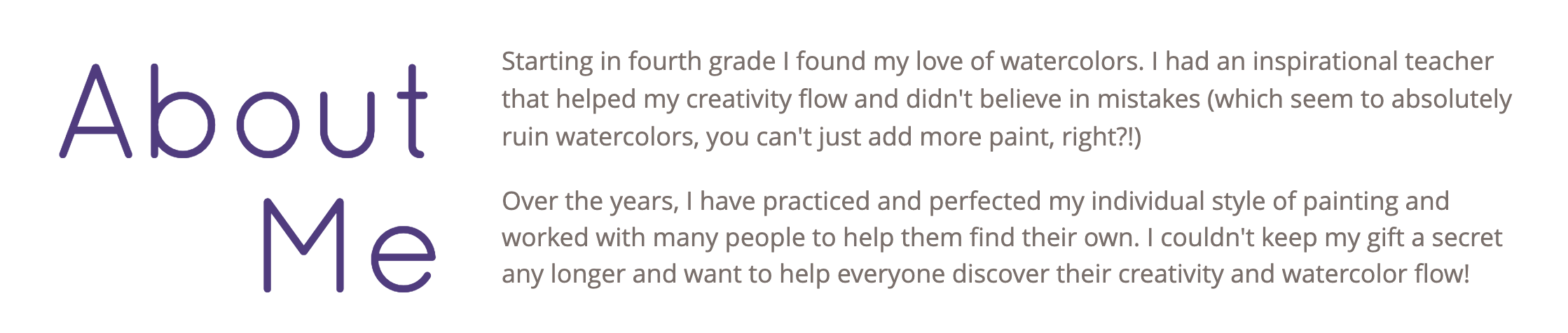The height and width of the screenshot is (333, 1568).
Task: Click the phrase "Starting in fourth grade"
Action: coord(638,62)
